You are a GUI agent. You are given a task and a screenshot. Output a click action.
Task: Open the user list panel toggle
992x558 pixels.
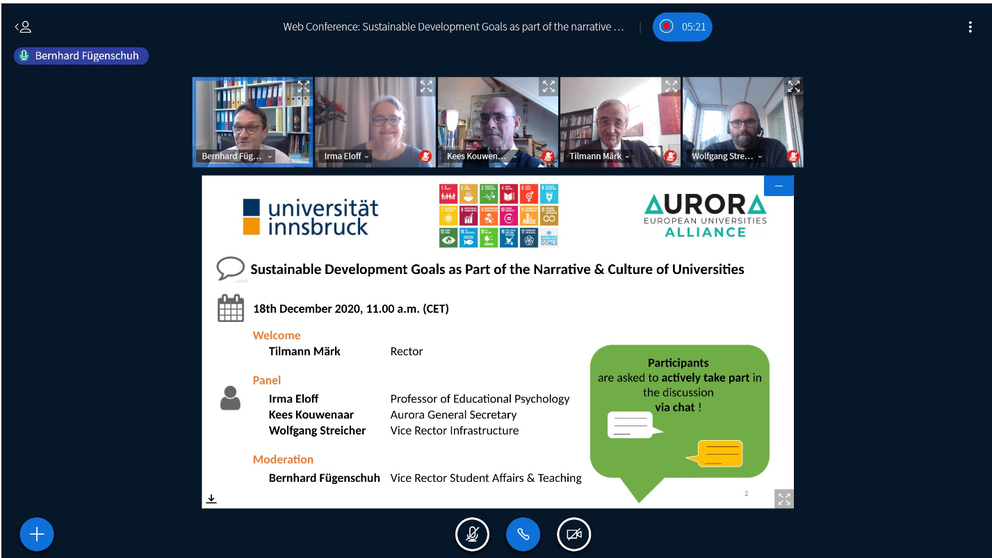click(x=23, y=27)
